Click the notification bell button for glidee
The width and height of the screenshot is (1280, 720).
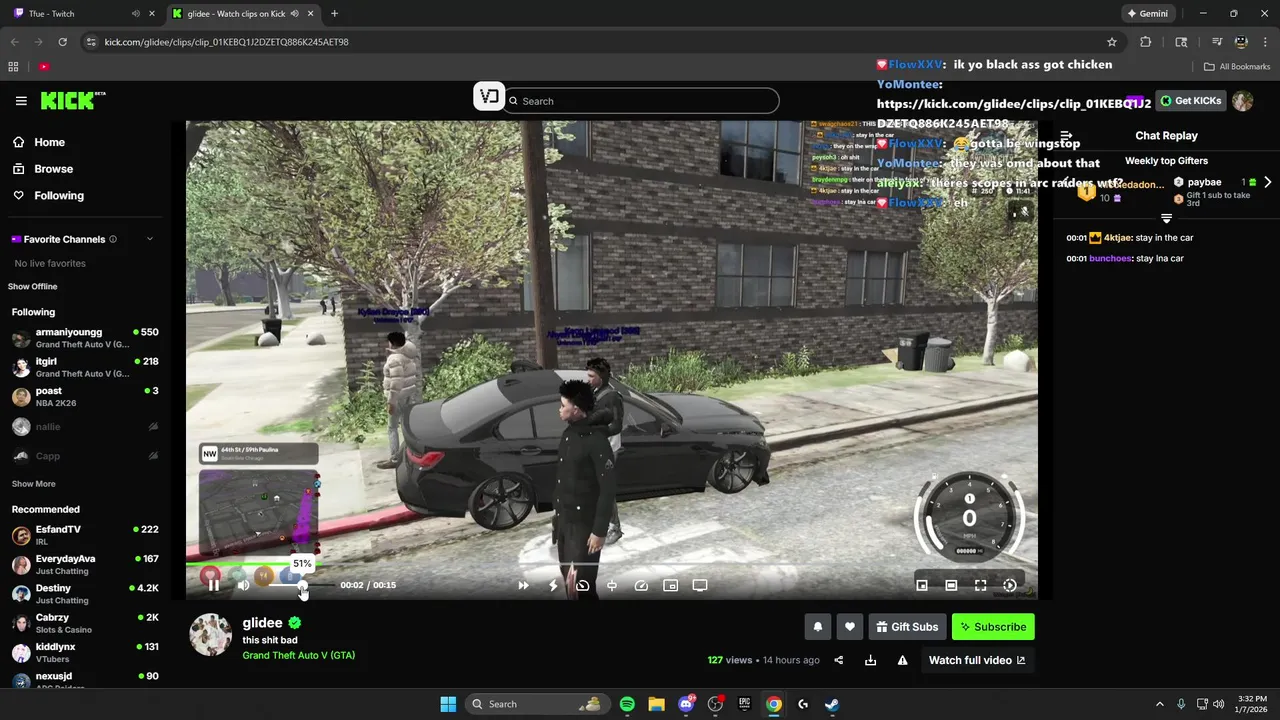817,627
